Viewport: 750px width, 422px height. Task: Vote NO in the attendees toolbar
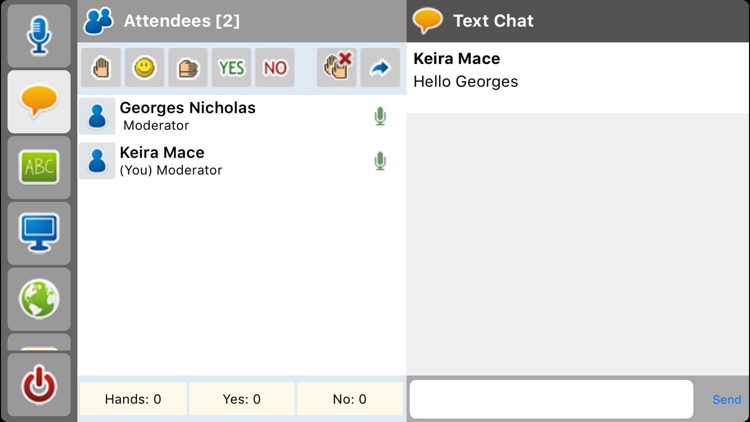tap(275, 68)
